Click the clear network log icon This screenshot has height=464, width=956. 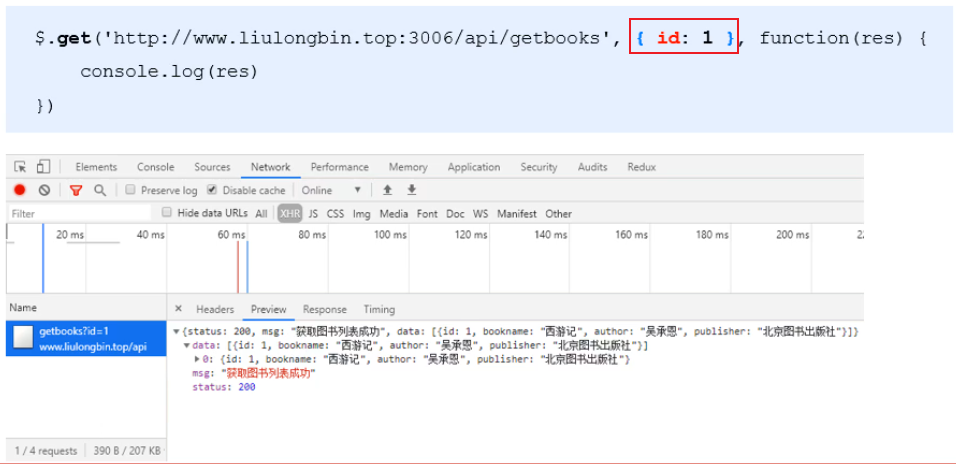point(44,190)
